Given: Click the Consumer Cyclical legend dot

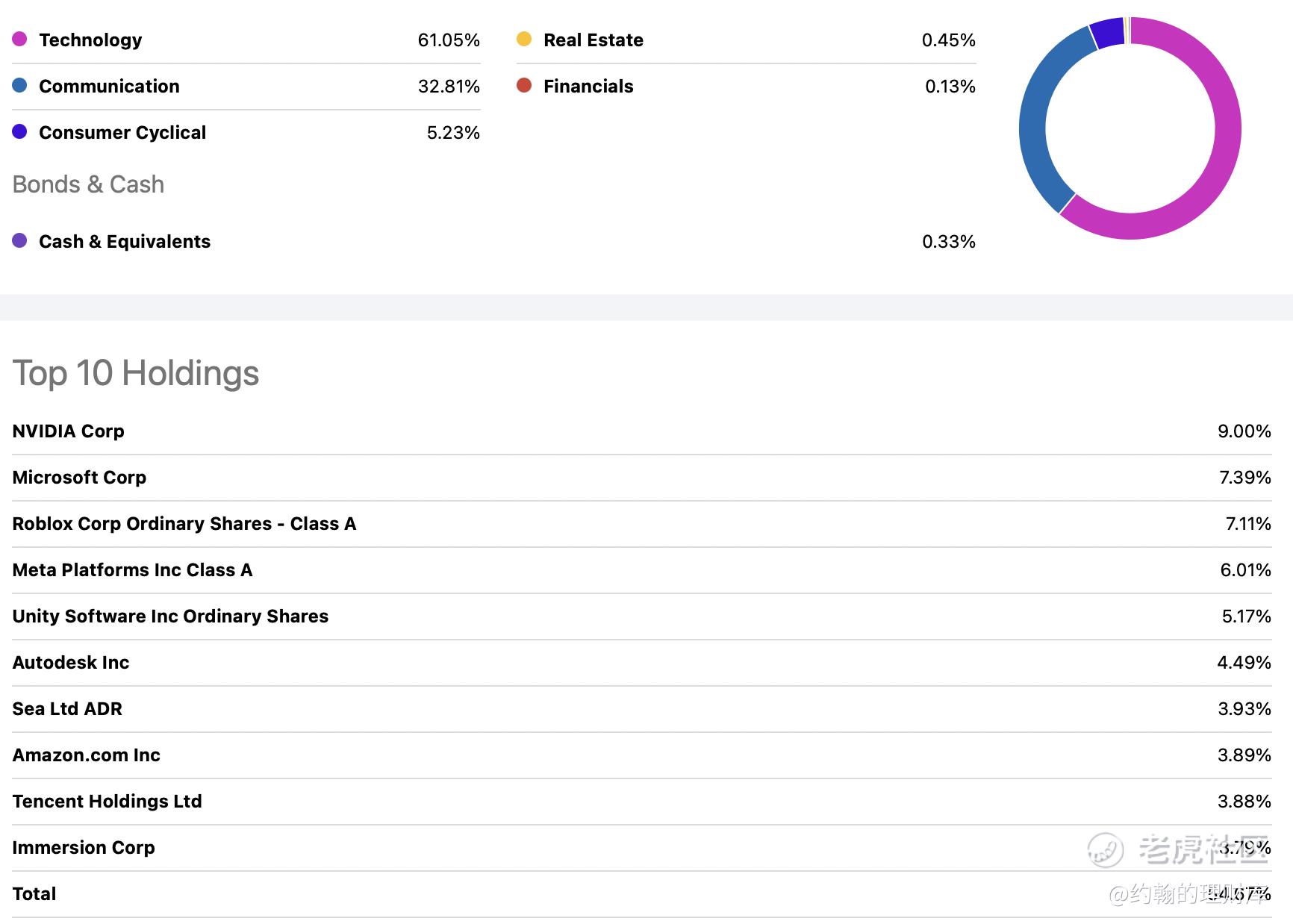Looking at the screenshot, I should pos(20,131).
